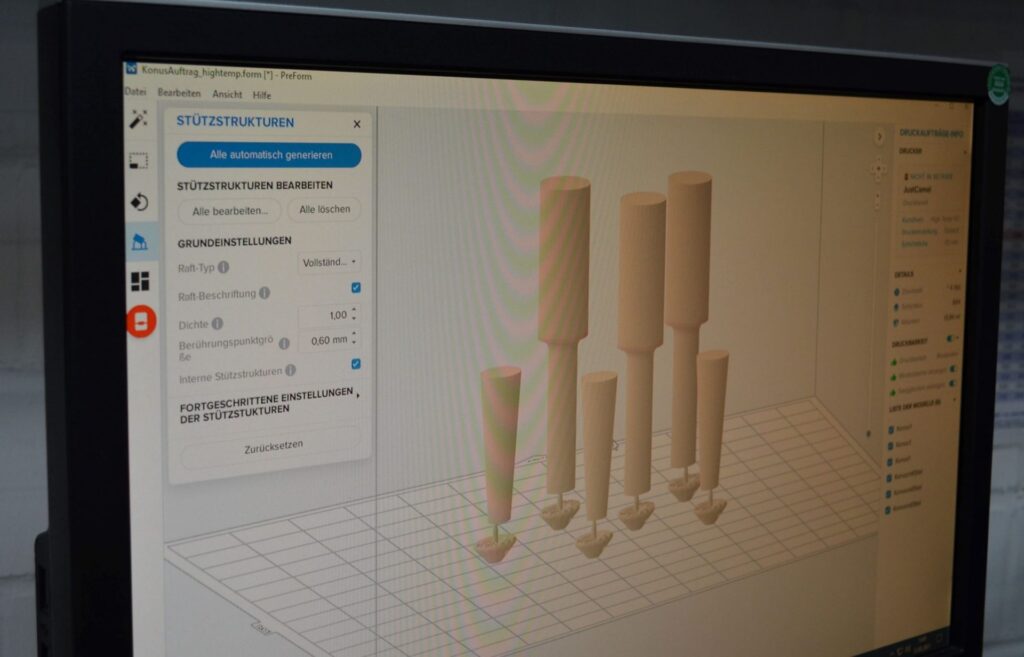This screenshot has width=1024, height=657.
Task: Click Alle automatisch generieren button
Action: (269, 155)
